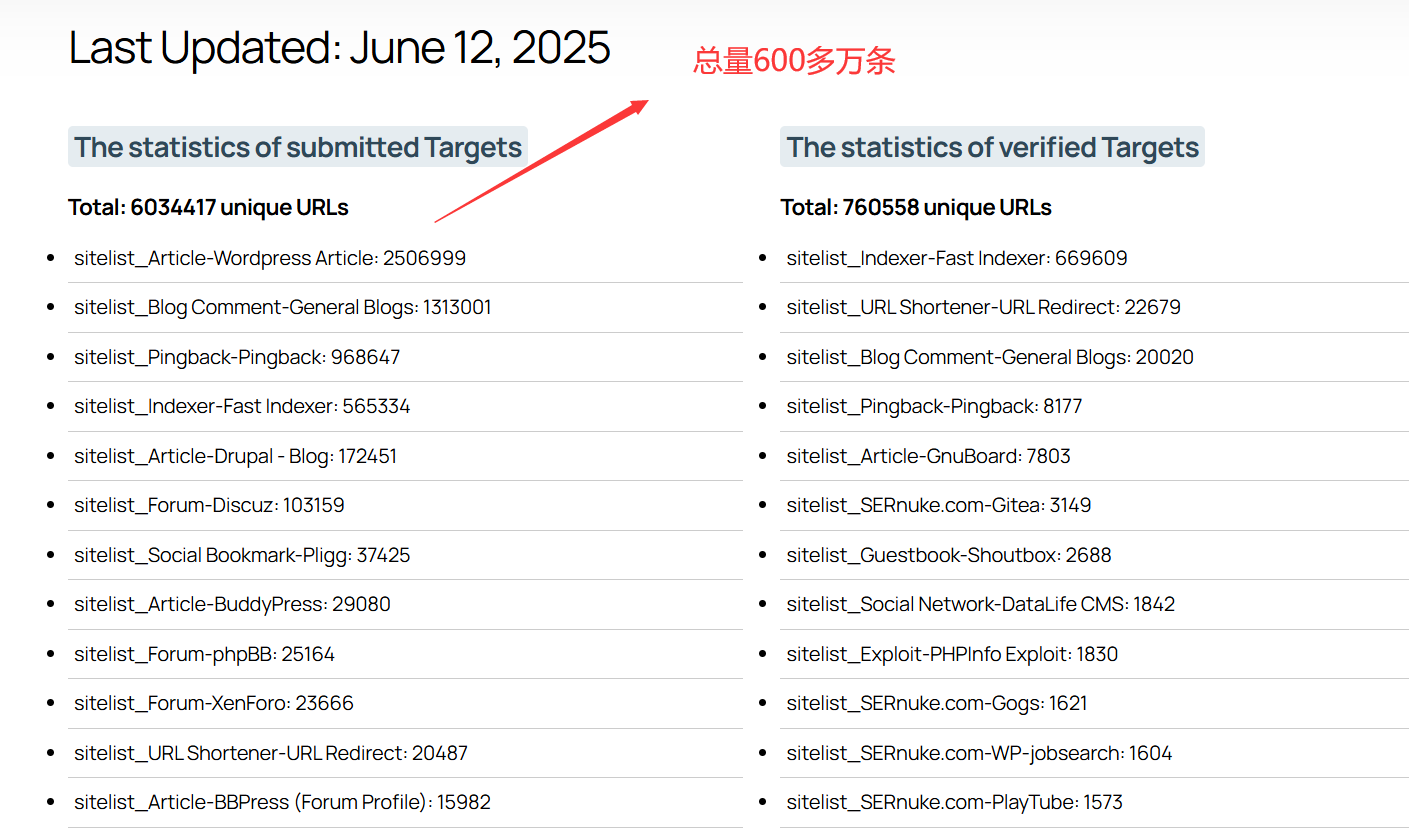This screenshot has width=1409, height=829.
Task: Click 'sitelist_Forum-XenForo: 23666' row
Action: (x=405, y=703)
